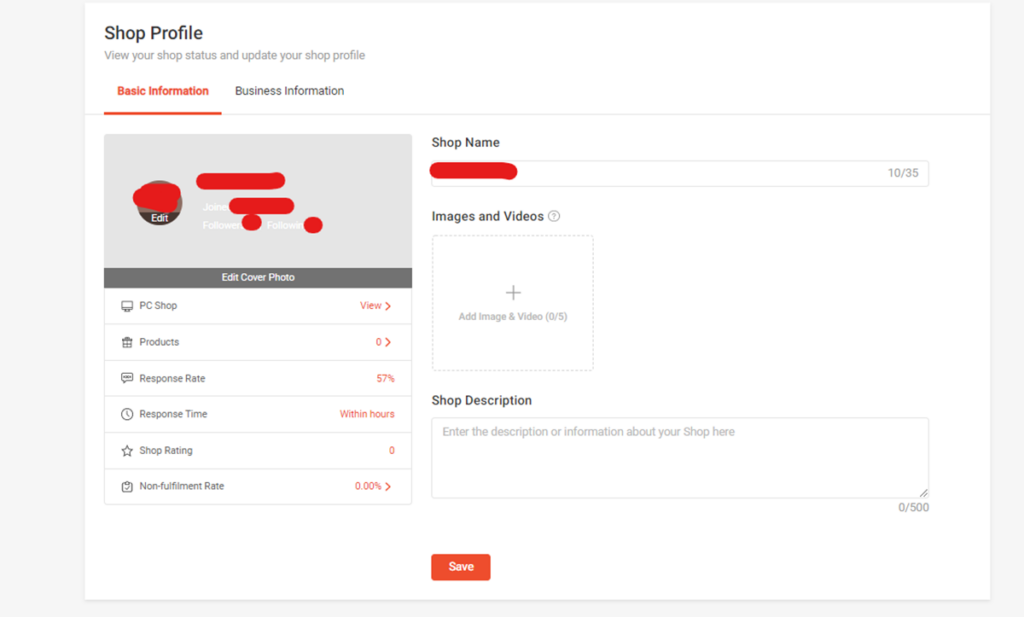This screenshot has width=1024, height=617.
Task: Save the shop profile changes
Action: pos(460,566)
